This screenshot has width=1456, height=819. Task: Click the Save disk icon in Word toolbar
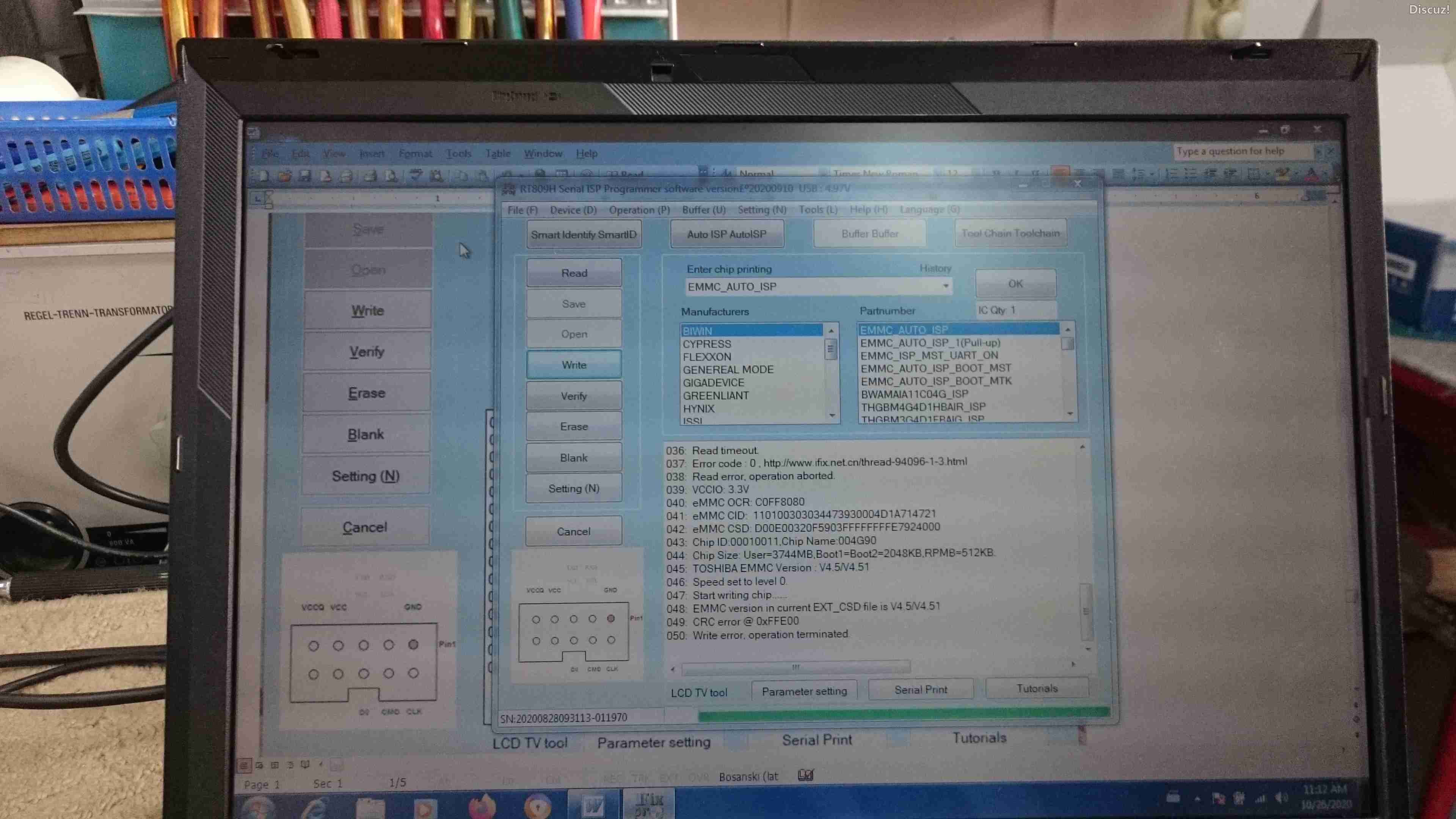click(305, 176)
